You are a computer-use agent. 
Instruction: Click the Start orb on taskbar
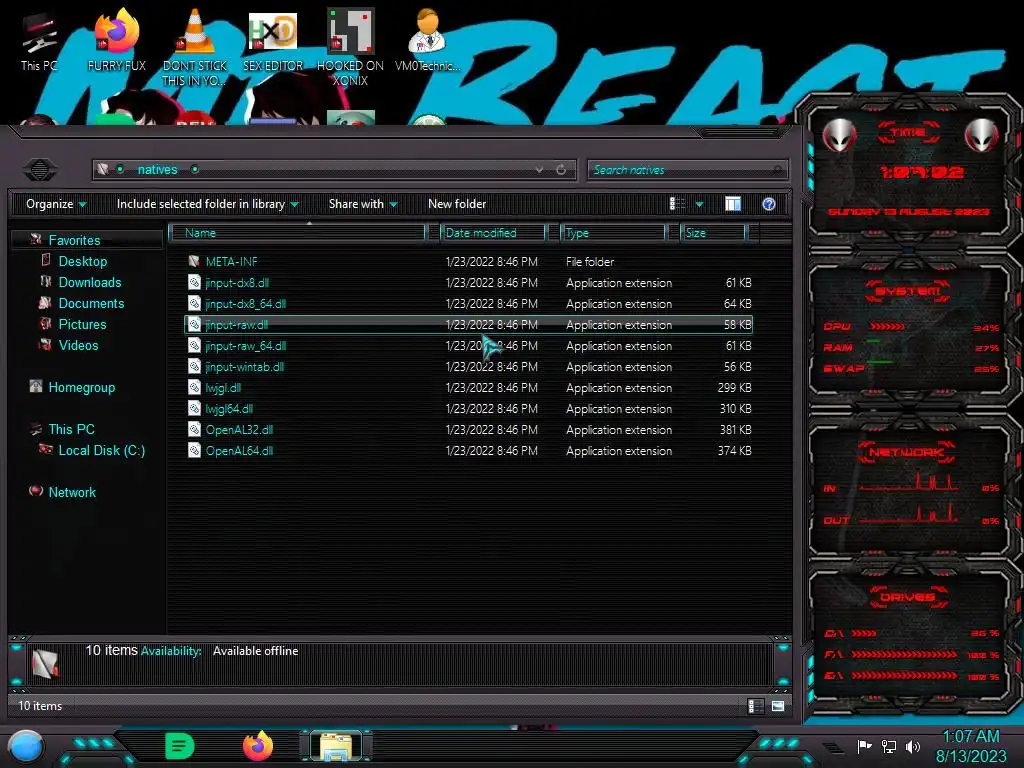coord(26,746)
